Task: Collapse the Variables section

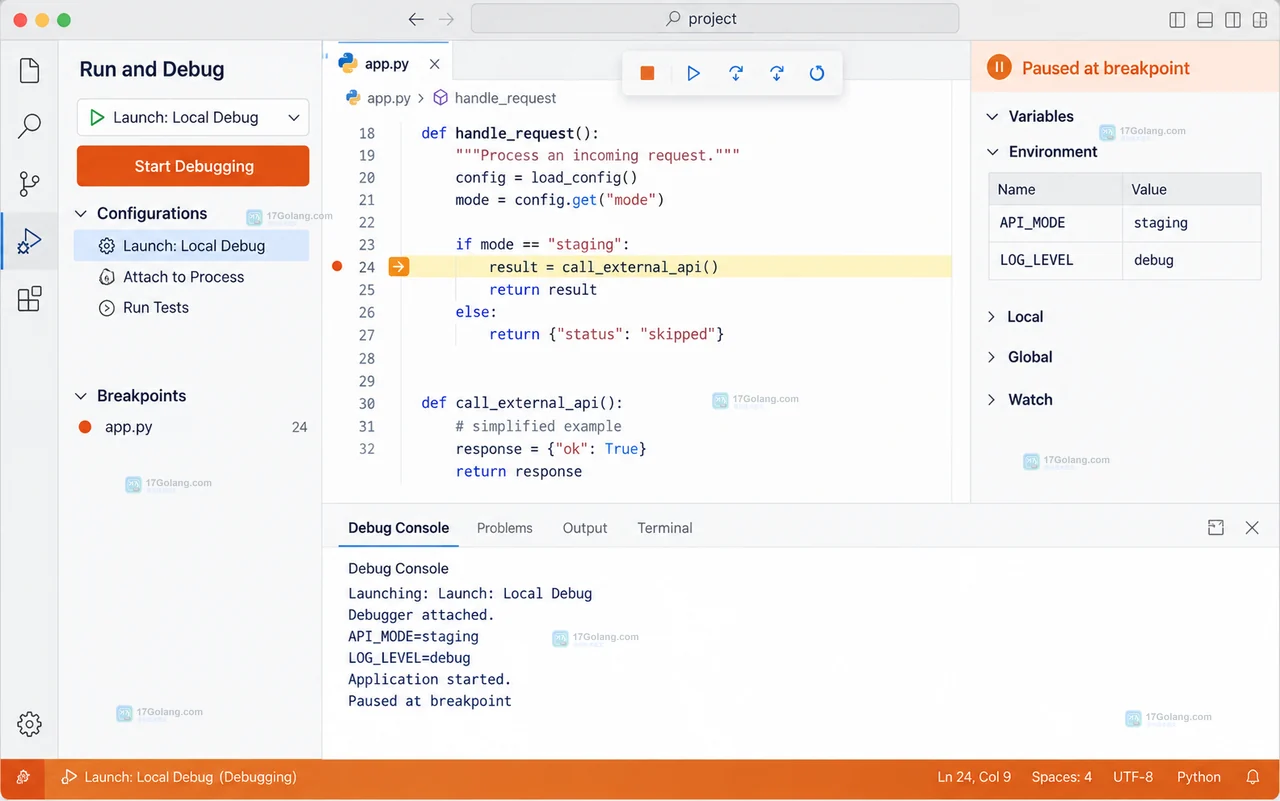Action: click(x=992, y=117)
